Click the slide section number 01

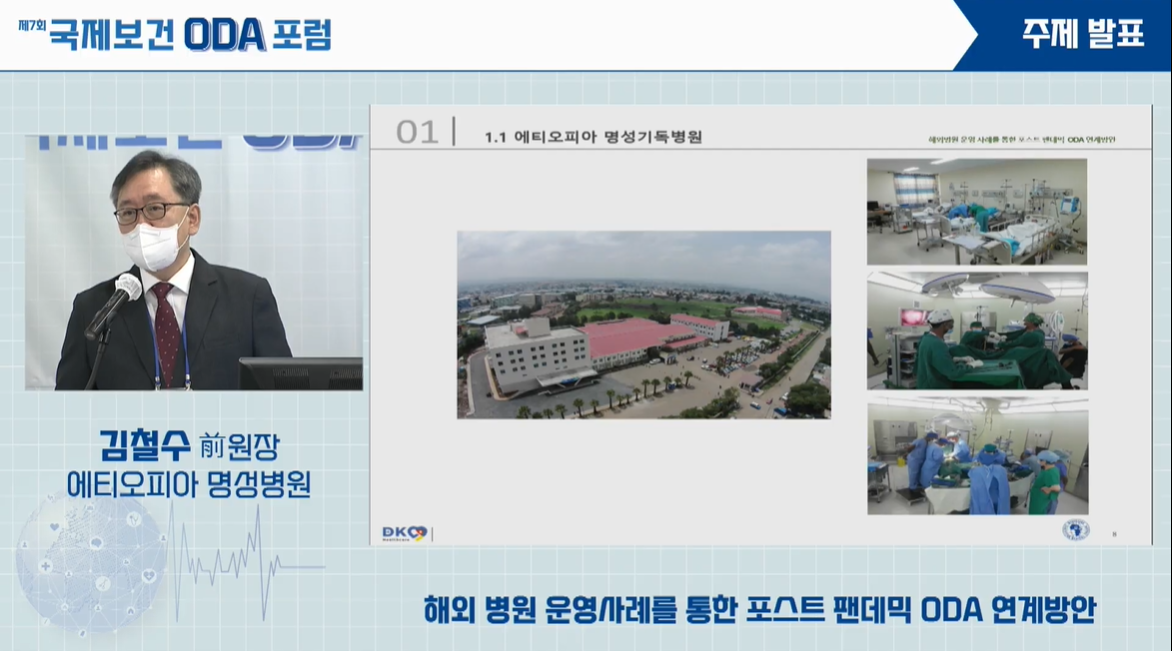[x=417, y=133]
